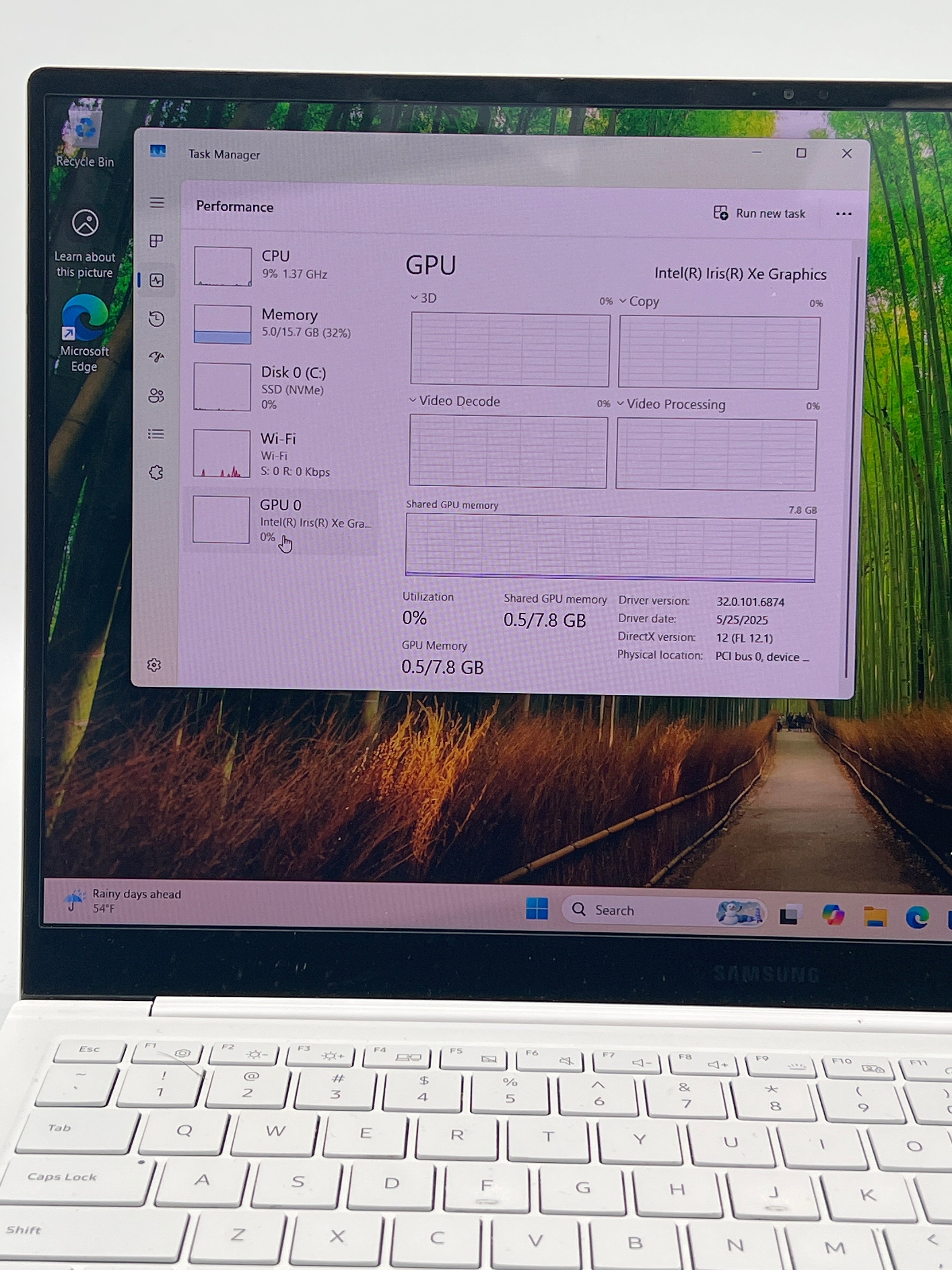Minimize the Task Manager window
This screenshot has height=1270, width=952.
click(x=757, y=152)
